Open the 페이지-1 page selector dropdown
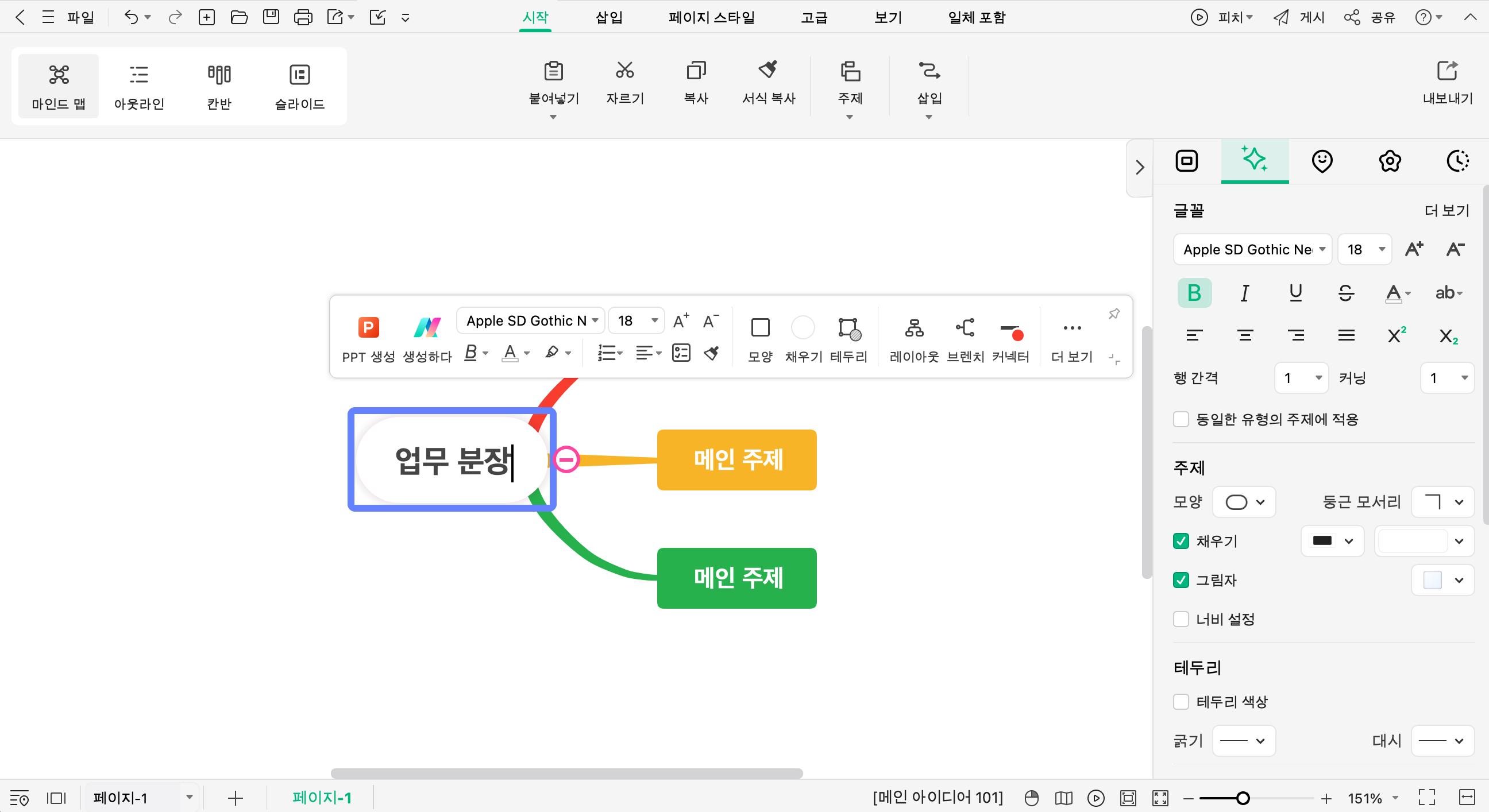The width and height of the screenshot is (1489, 812). coord(142,798)
